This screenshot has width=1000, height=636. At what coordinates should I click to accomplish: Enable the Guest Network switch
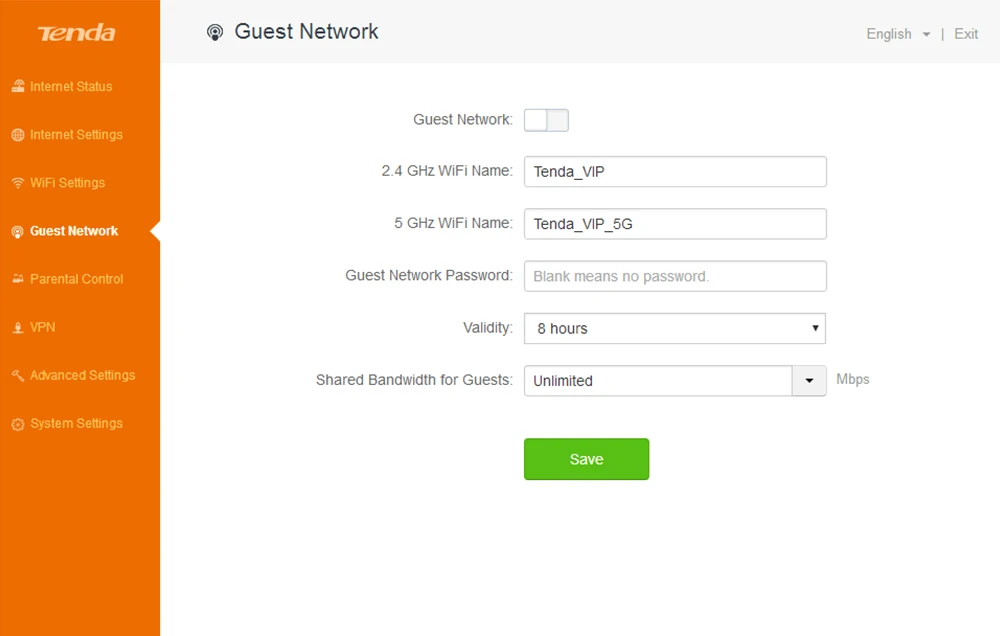point(547,120)
